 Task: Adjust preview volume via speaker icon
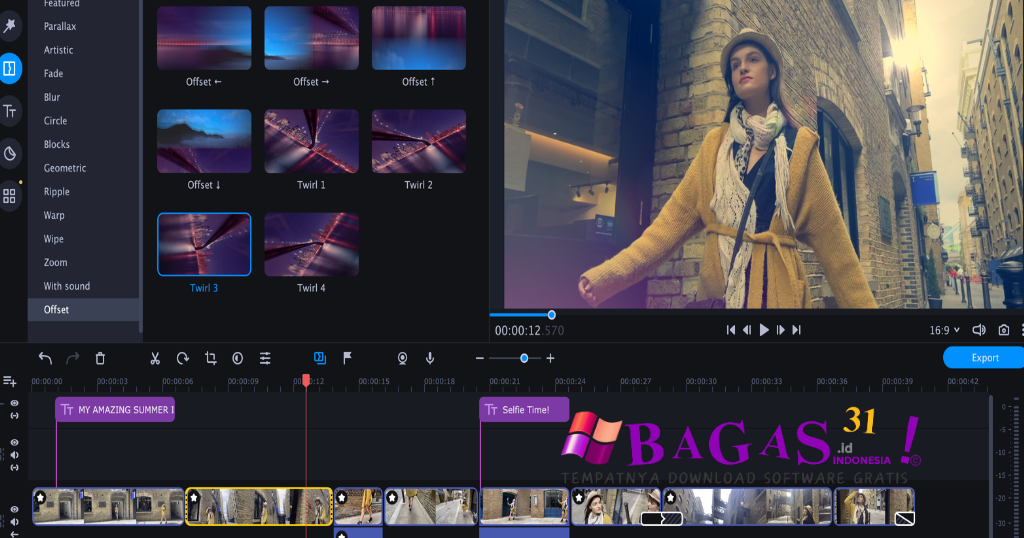tap(978, 330)
